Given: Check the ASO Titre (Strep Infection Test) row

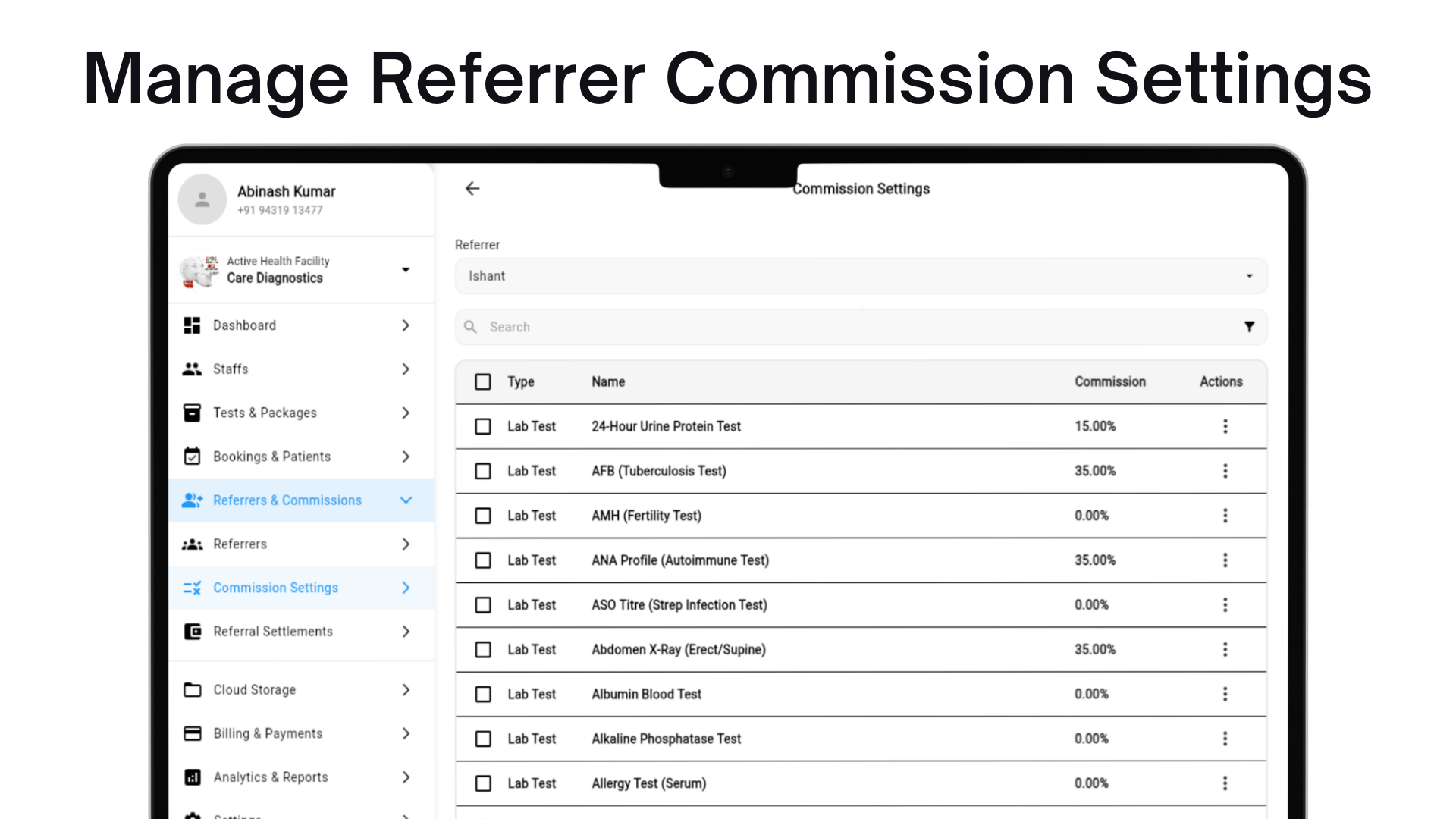Looking at the screenshot, I should tap(483, 605).
